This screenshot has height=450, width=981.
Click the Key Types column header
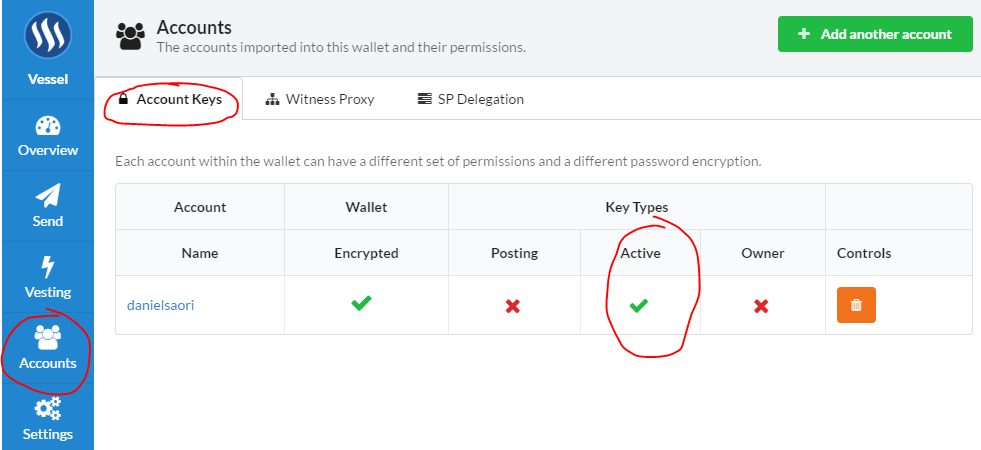[636, 207]
